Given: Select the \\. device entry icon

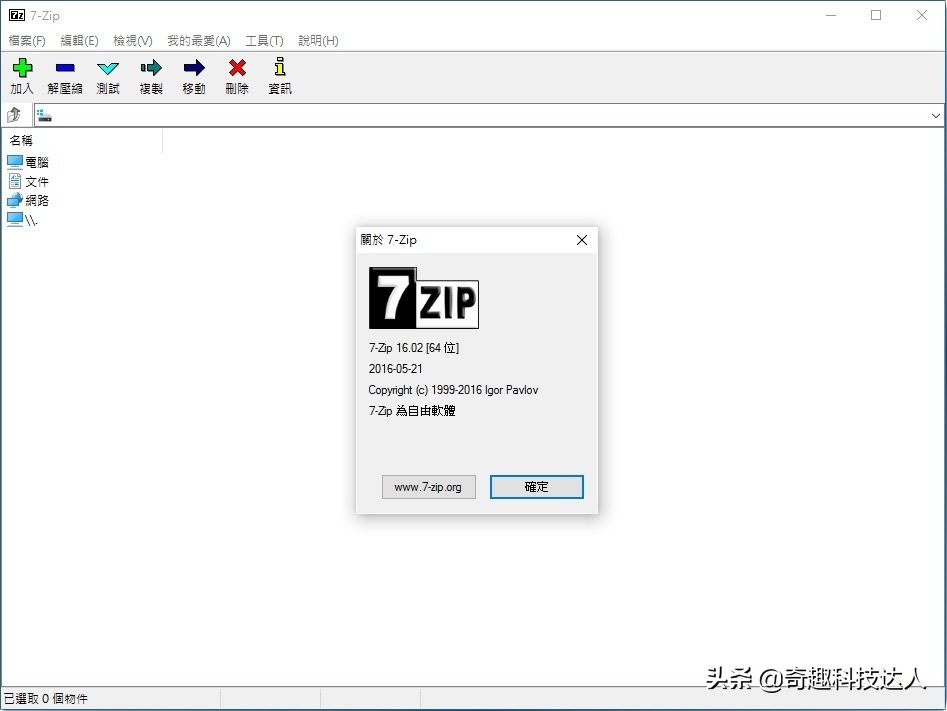Looking at the screenshot, I should pos(14,219).
